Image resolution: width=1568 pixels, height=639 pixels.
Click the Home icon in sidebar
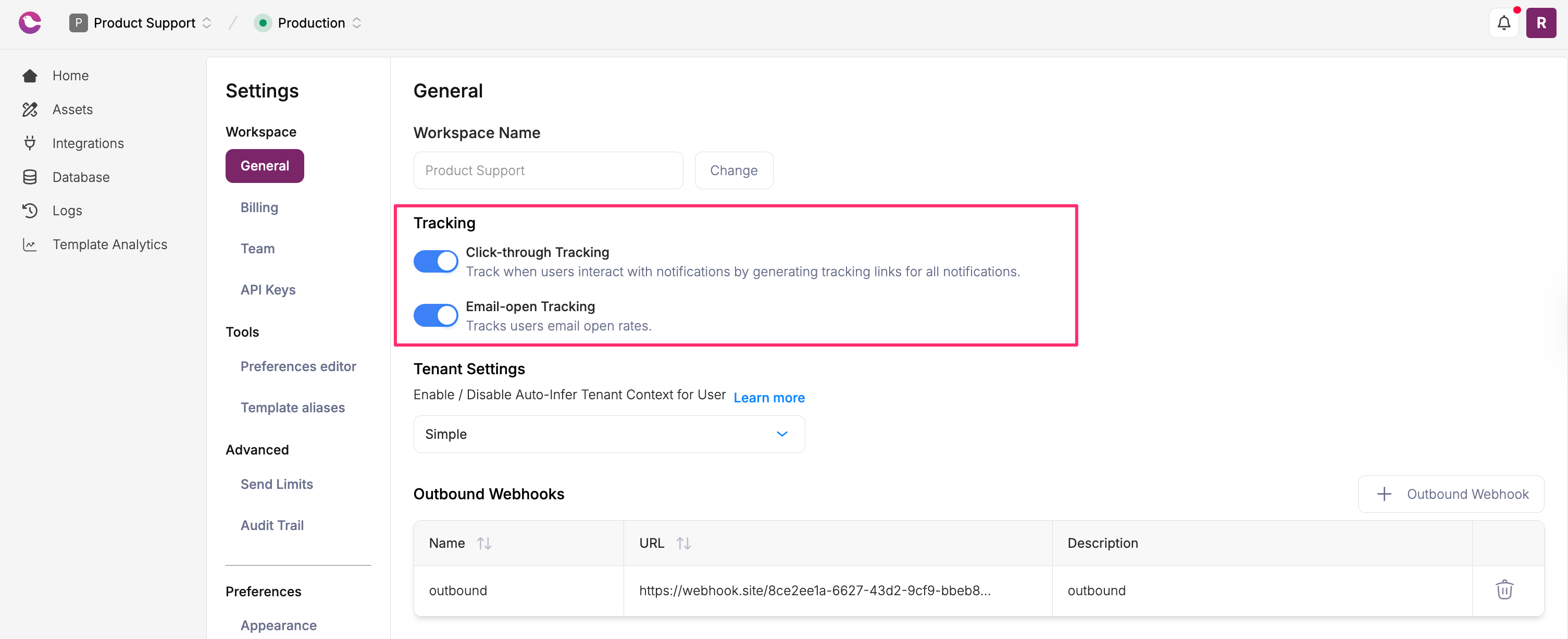click(x=29, y=76)
